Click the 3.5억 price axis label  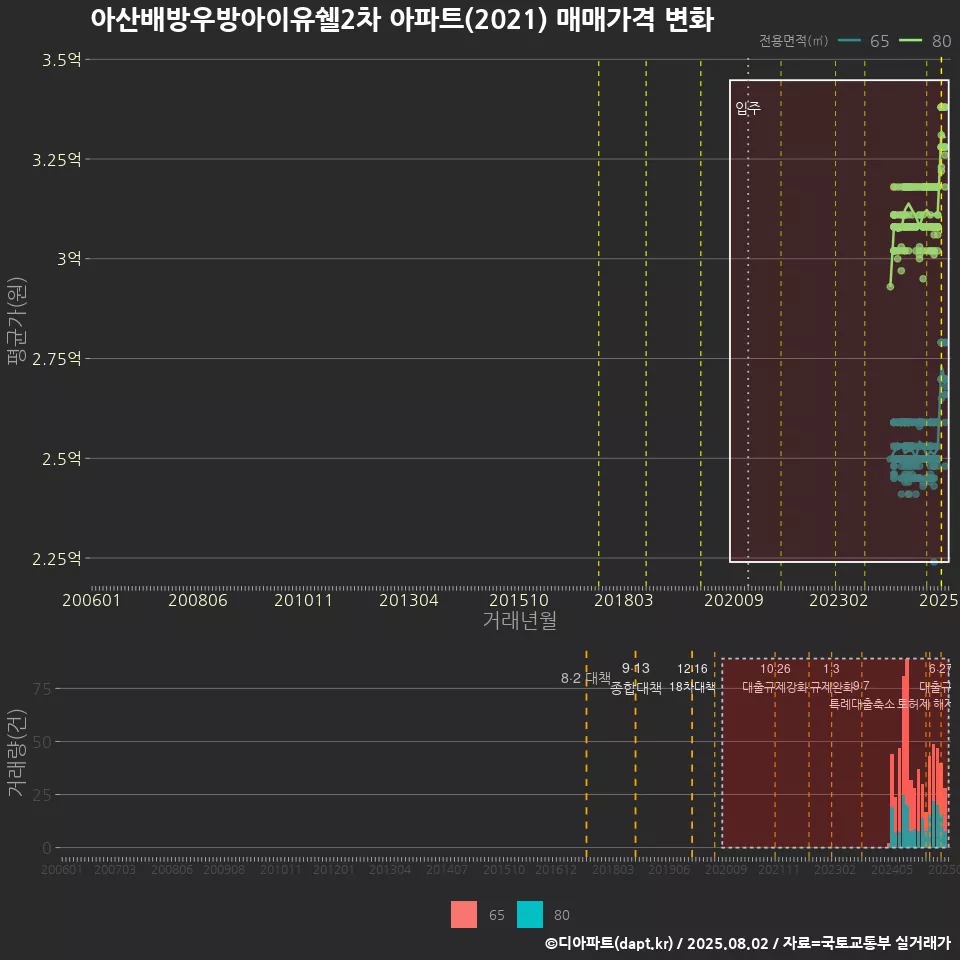point(61,60)
